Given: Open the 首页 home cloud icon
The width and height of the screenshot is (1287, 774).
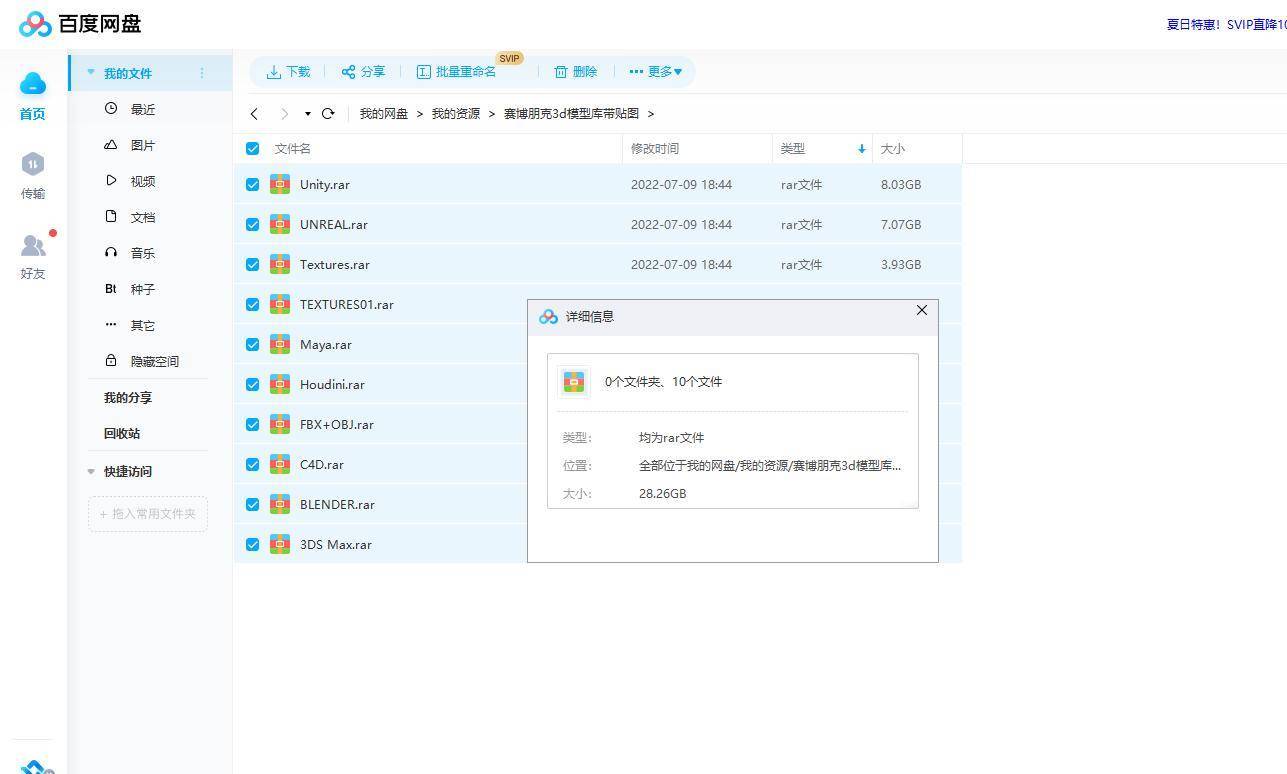Looking at the screenshot, I should pos(33,84).
